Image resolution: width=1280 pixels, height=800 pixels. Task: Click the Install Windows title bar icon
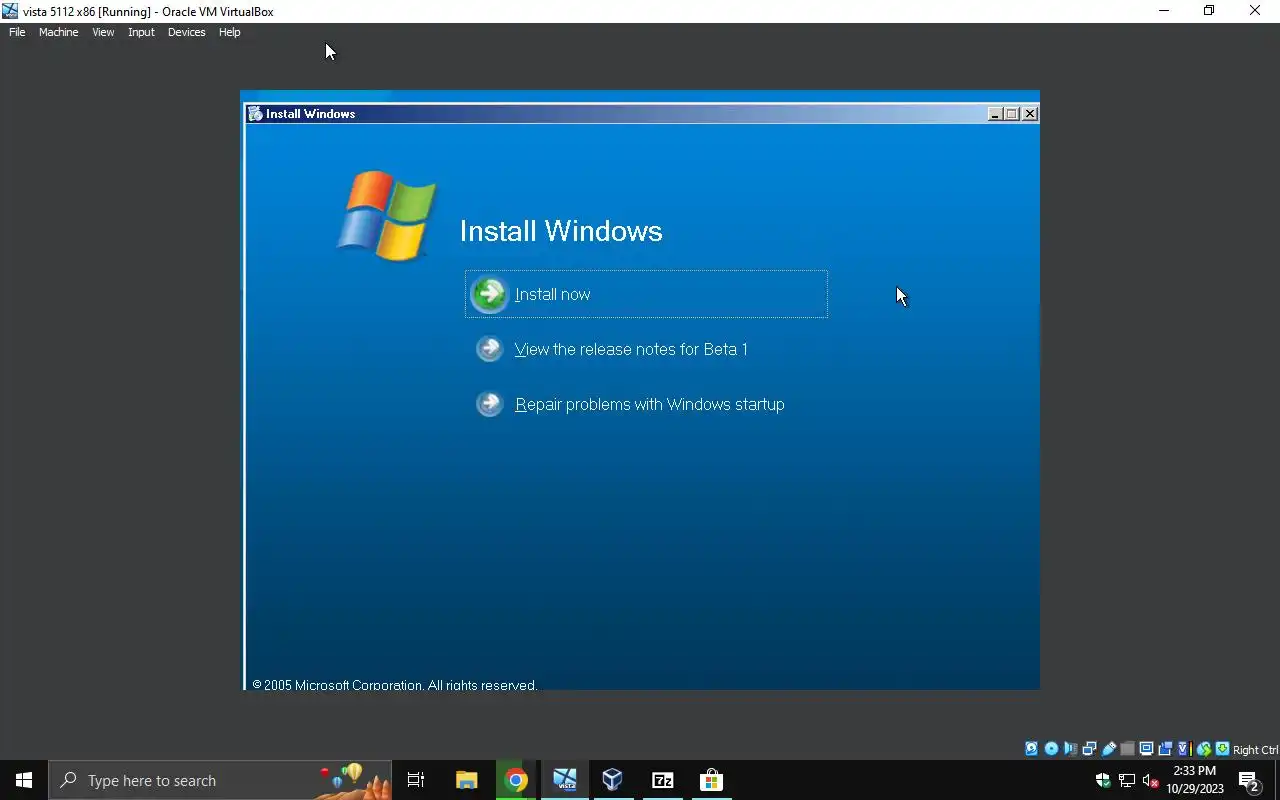pyautogui.click(x=255, y=114)
